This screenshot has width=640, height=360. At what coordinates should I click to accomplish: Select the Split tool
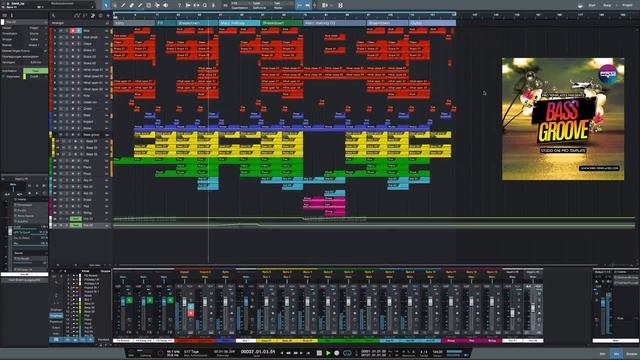[x=123, y=5]
